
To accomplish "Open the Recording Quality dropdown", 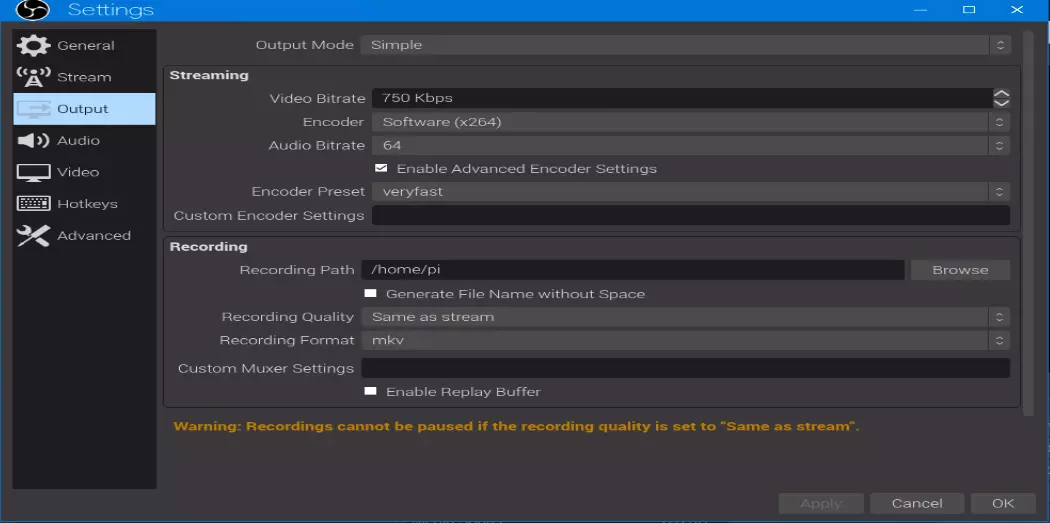I will (685, 317).
